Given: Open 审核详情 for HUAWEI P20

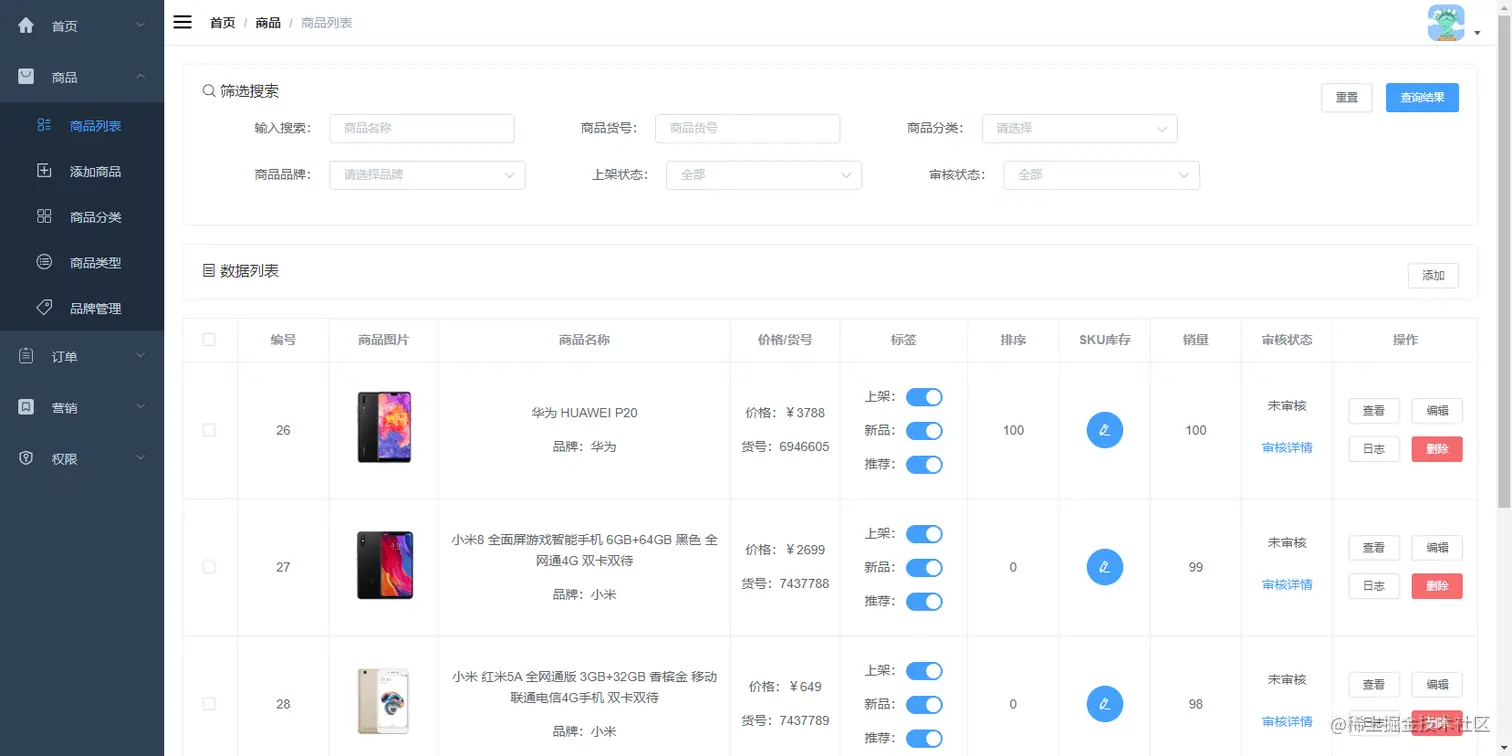Looking at the screenshot, I should (1287, 448).
